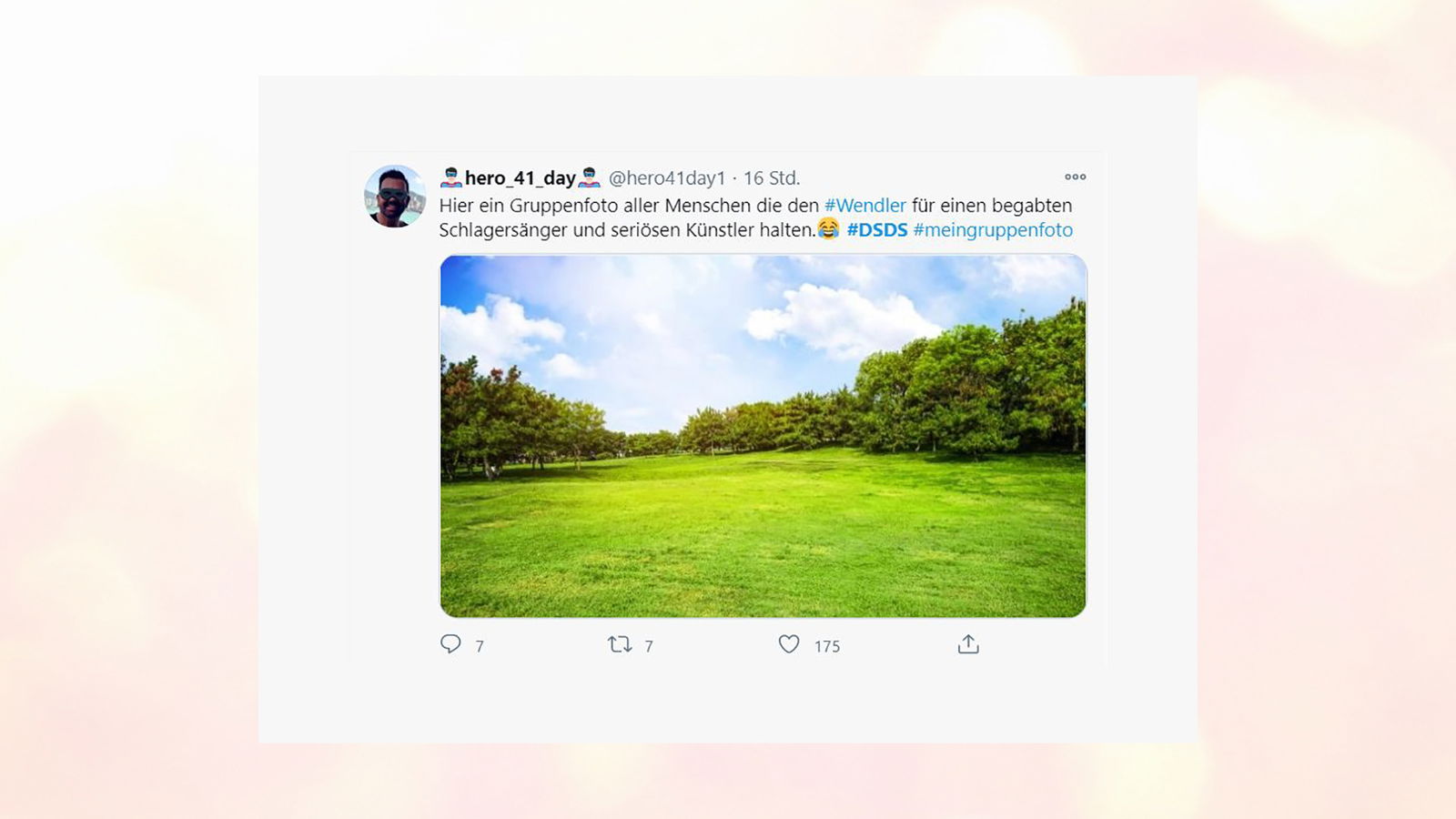Click the like count 175

coord(827,646)
